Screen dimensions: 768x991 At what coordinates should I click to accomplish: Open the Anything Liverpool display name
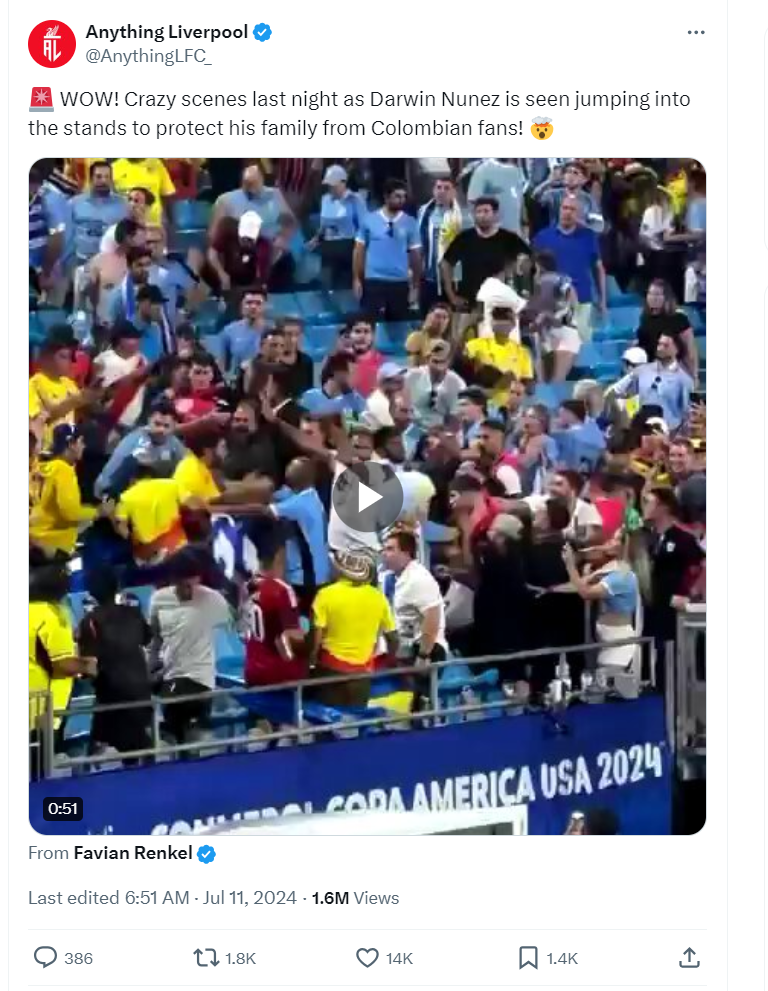(166, 32)
